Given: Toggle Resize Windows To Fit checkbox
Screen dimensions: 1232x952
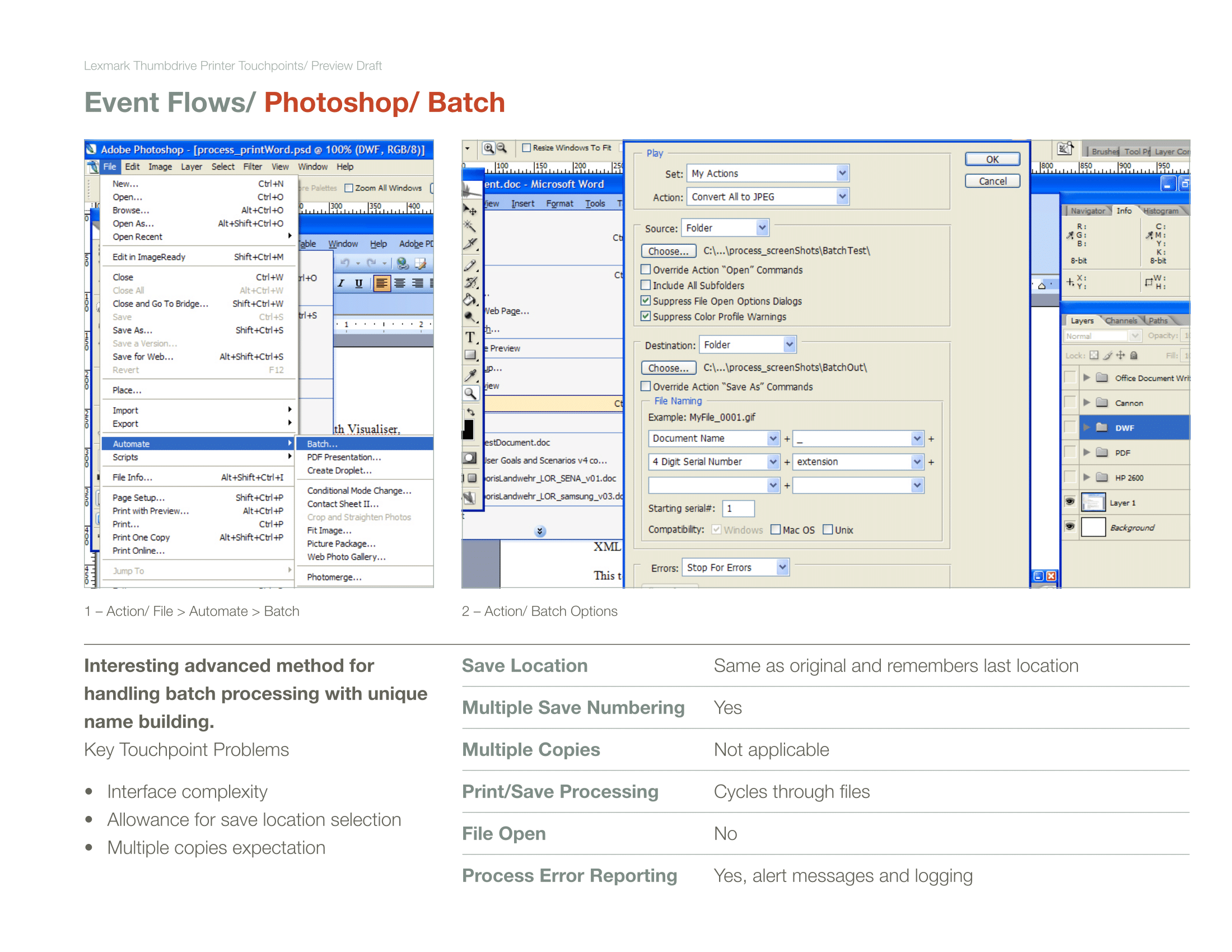Looking at the screenshot, I should click(x=526, y=148).
